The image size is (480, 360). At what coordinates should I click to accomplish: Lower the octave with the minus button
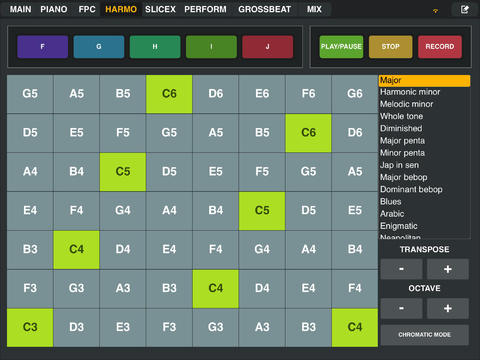(x=401, y=308)
